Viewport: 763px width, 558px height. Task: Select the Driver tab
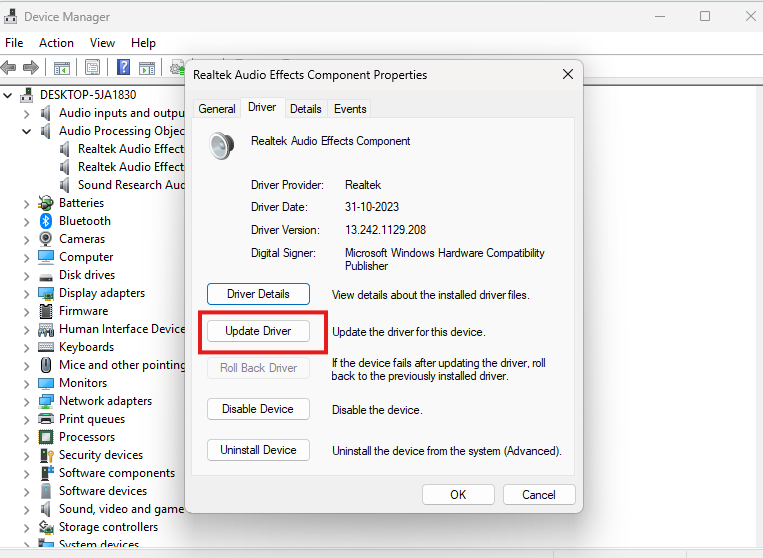coord(262,107)
